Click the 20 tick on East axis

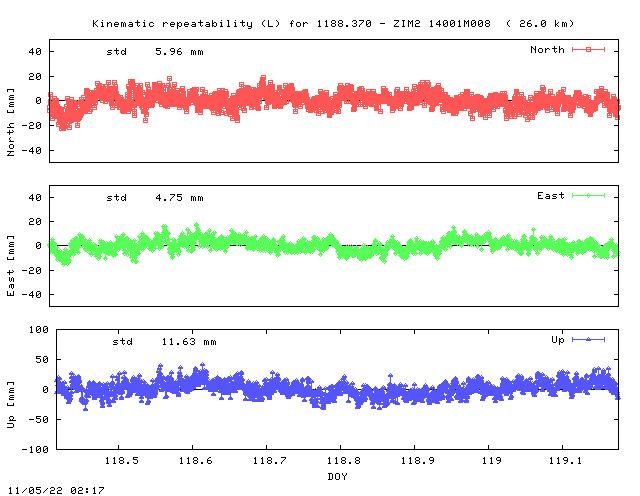[35, 222]
